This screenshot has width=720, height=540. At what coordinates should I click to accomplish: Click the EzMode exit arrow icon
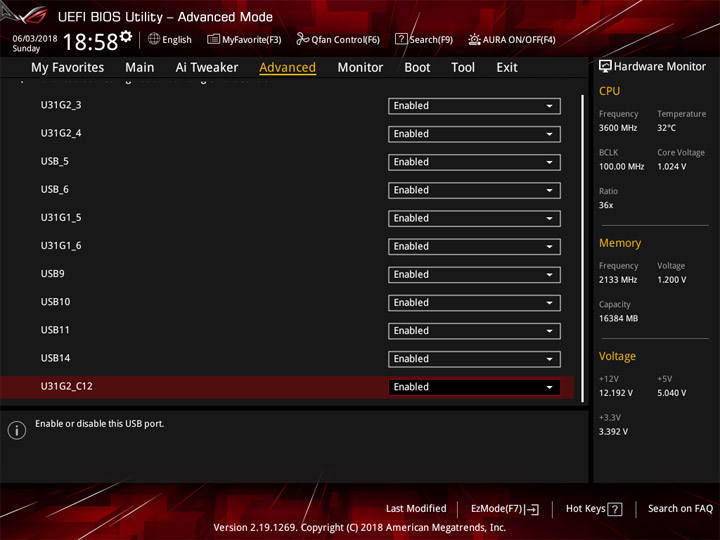tap(533, 509)
